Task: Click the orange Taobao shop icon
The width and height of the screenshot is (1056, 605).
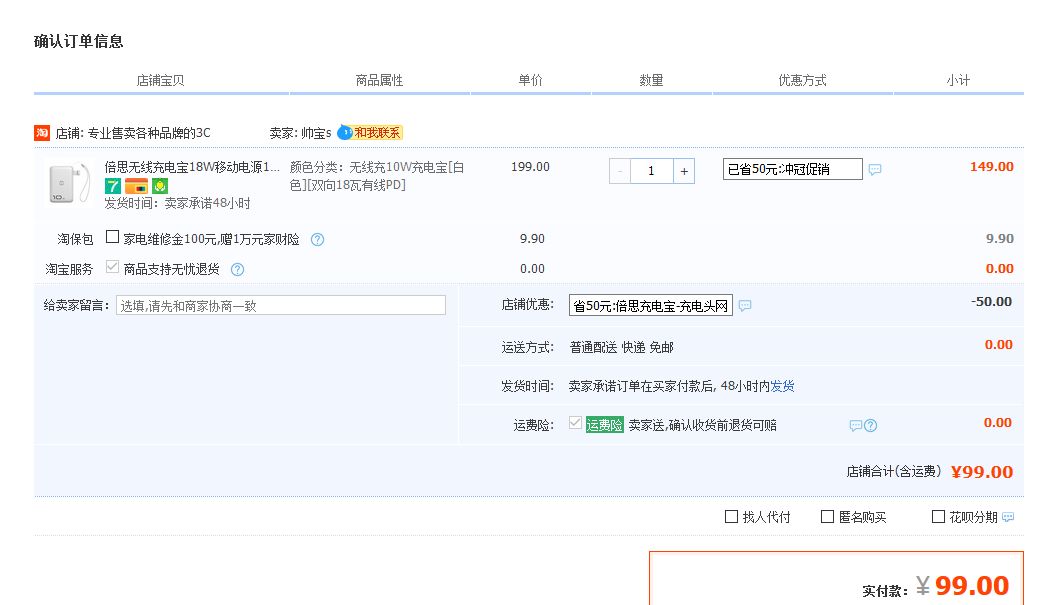Action: coord(42,133)
